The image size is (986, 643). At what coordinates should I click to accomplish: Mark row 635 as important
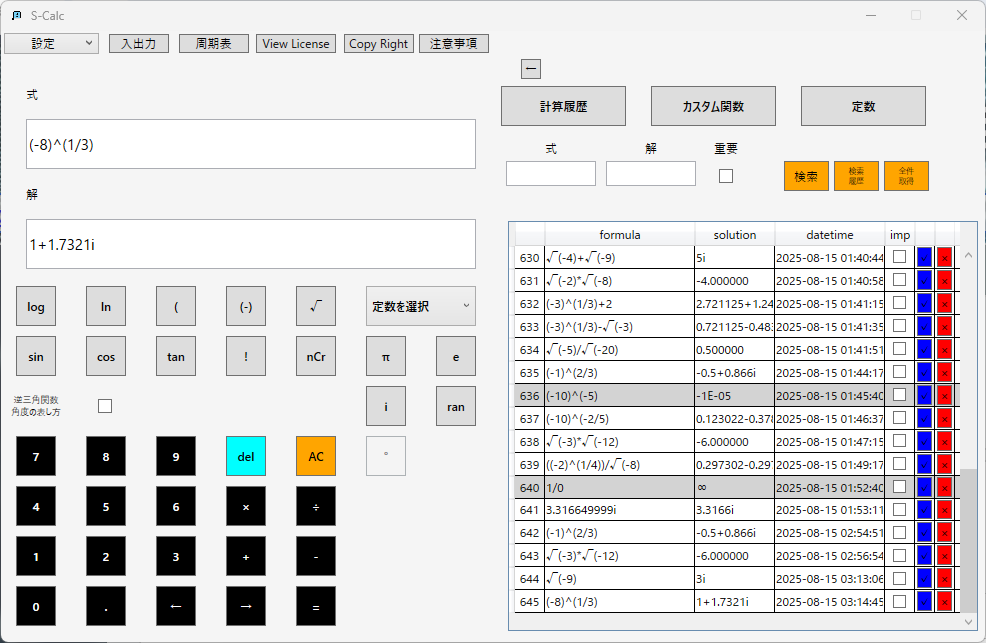coord(899,371)
